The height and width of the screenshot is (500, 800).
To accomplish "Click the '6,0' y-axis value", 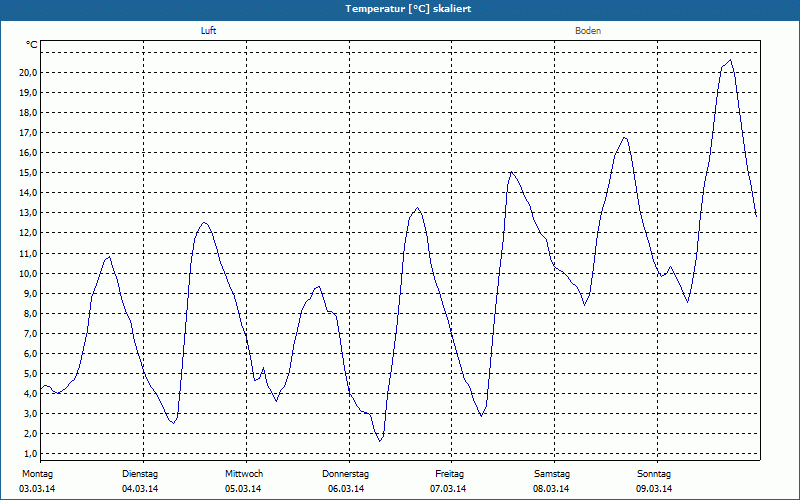I will [x=30, y=353].
